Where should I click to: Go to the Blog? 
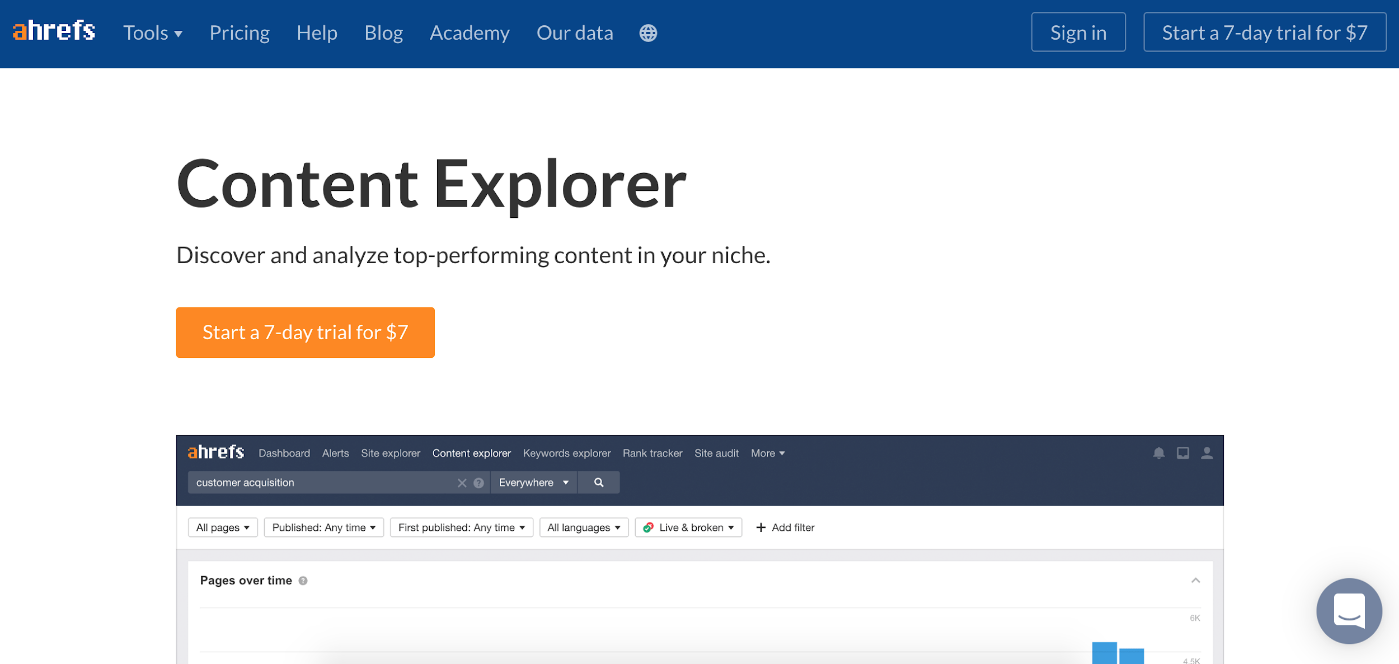(x=384, y=33)
